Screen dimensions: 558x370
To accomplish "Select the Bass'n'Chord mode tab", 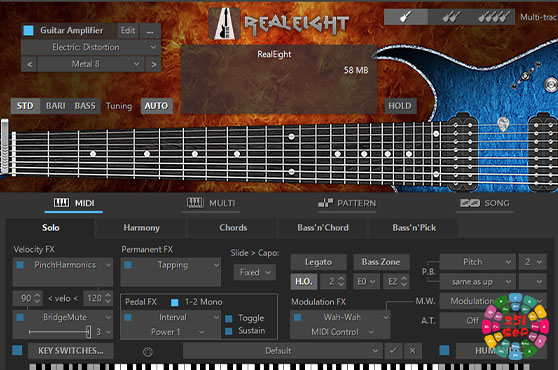I will click(323, 228).
